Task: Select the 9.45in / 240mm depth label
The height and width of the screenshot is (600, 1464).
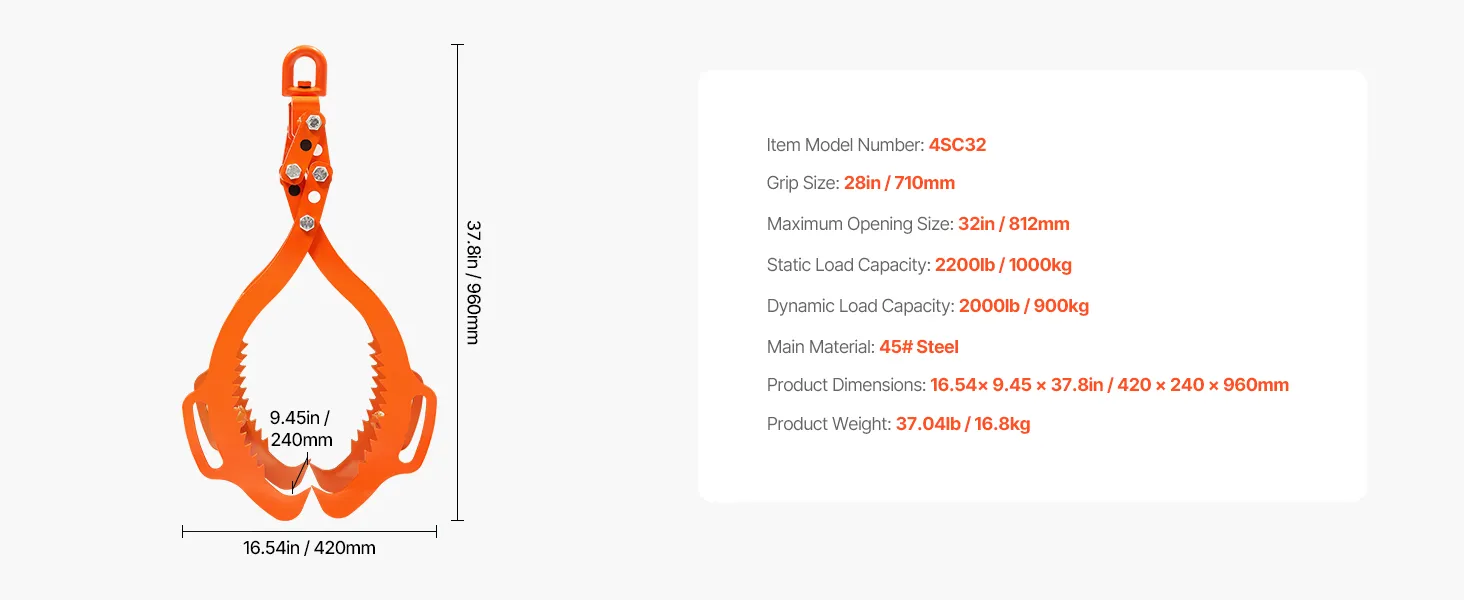Action: click(x=300, y=428)
